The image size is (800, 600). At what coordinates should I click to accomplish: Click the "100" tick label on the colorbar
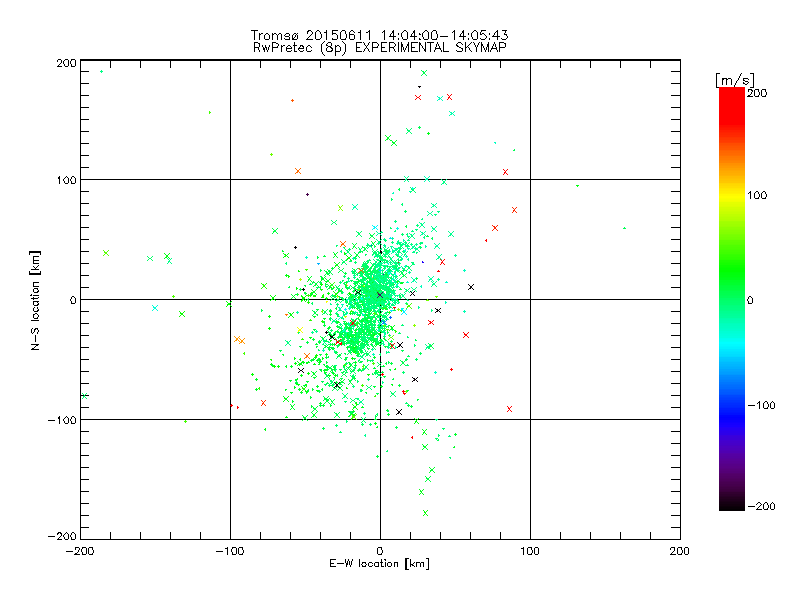[757, 195]
